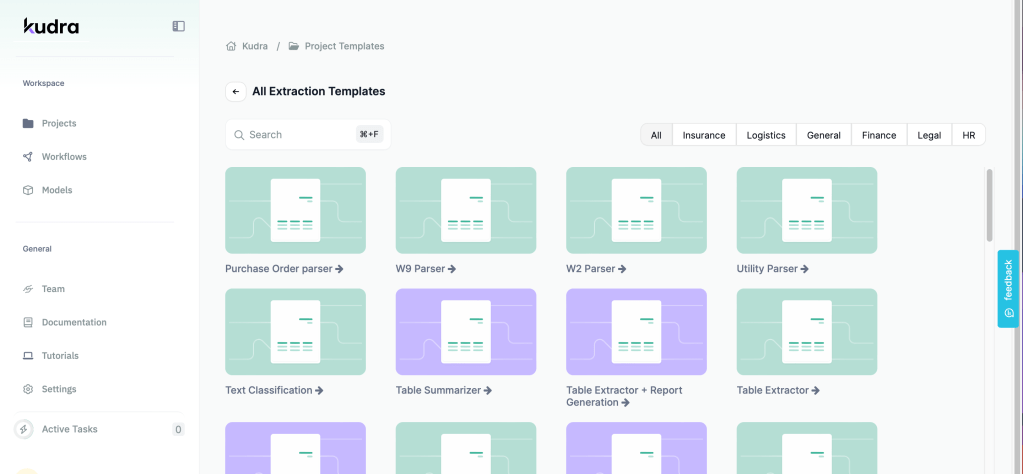1023x474 pixels.
Task: Click arrow after Table Extractor + Report Generation
Action: [x=626, y=403]
